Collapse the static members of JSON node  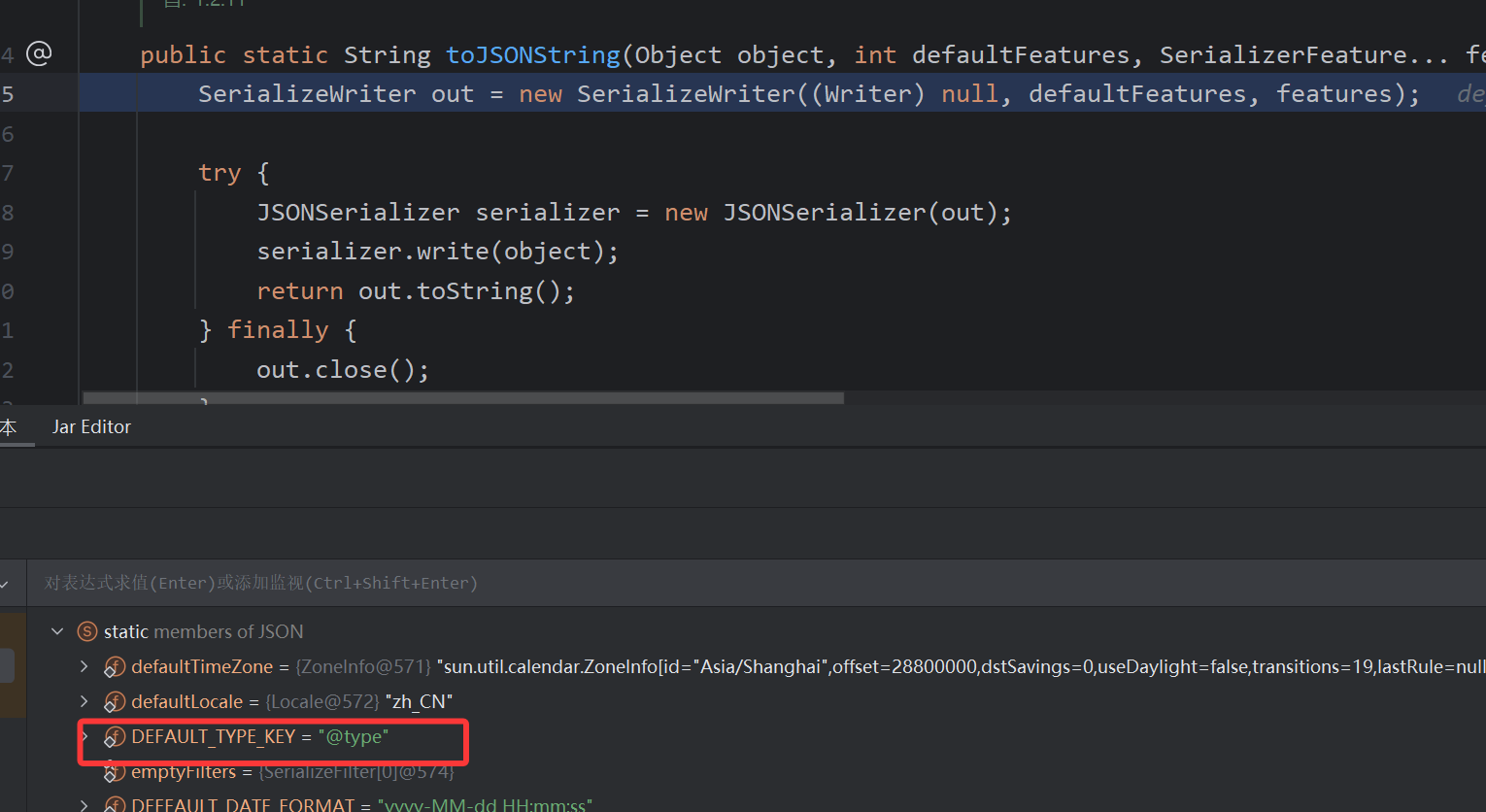pos(57,632)
